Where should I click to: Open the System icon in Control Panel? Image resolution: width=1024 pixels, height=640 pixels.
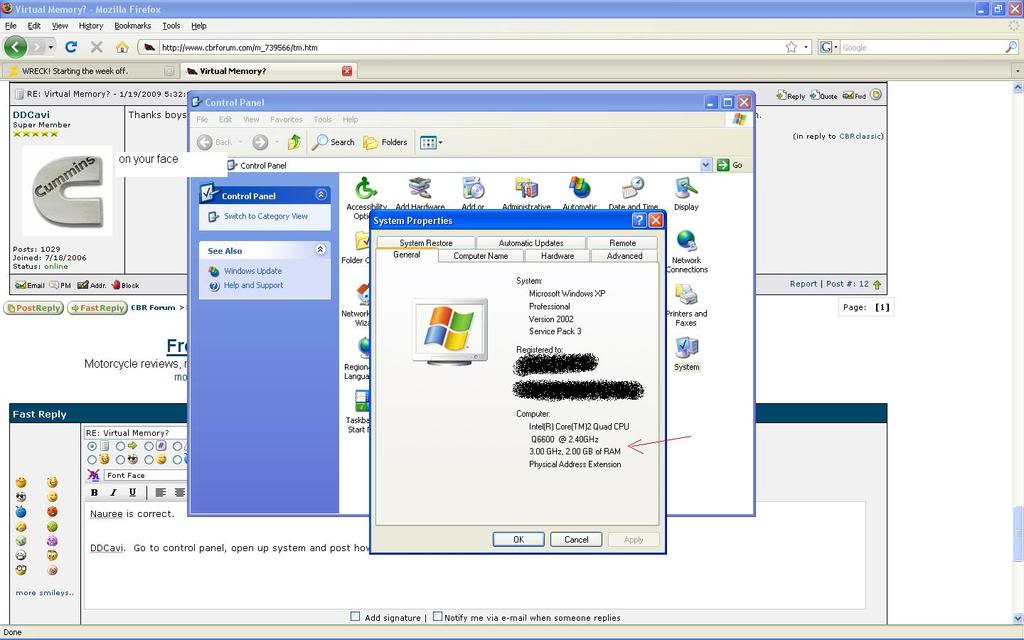(x=686, y=354)
